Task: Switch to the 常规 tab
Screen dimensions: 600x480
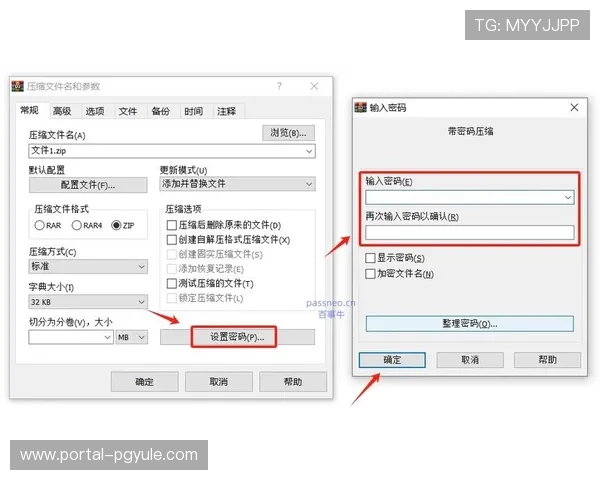Action: pyautogui.click(x=29, y=111)
